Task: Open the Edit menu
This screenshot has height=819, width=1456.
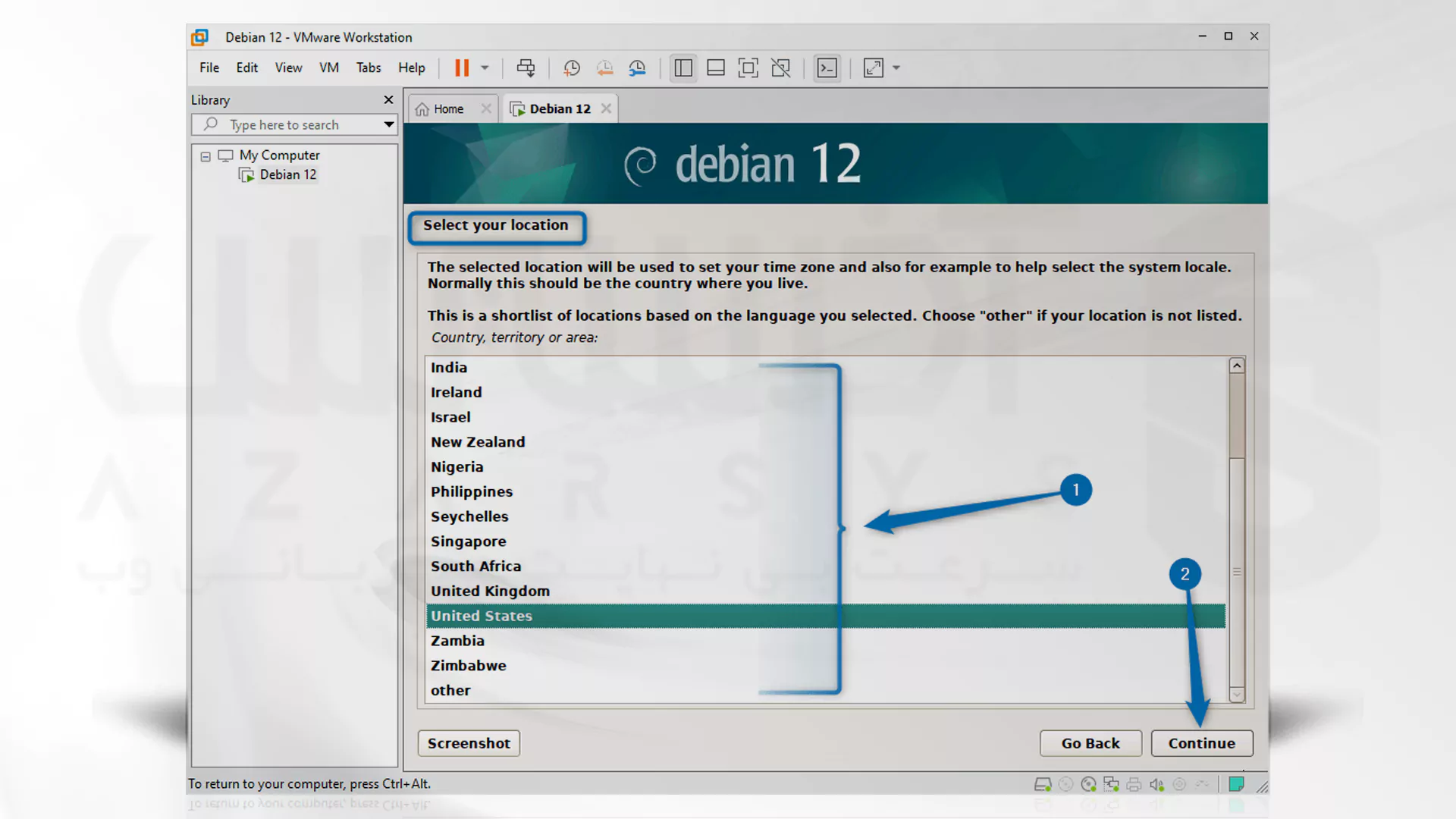Action: tap(246, 67)
